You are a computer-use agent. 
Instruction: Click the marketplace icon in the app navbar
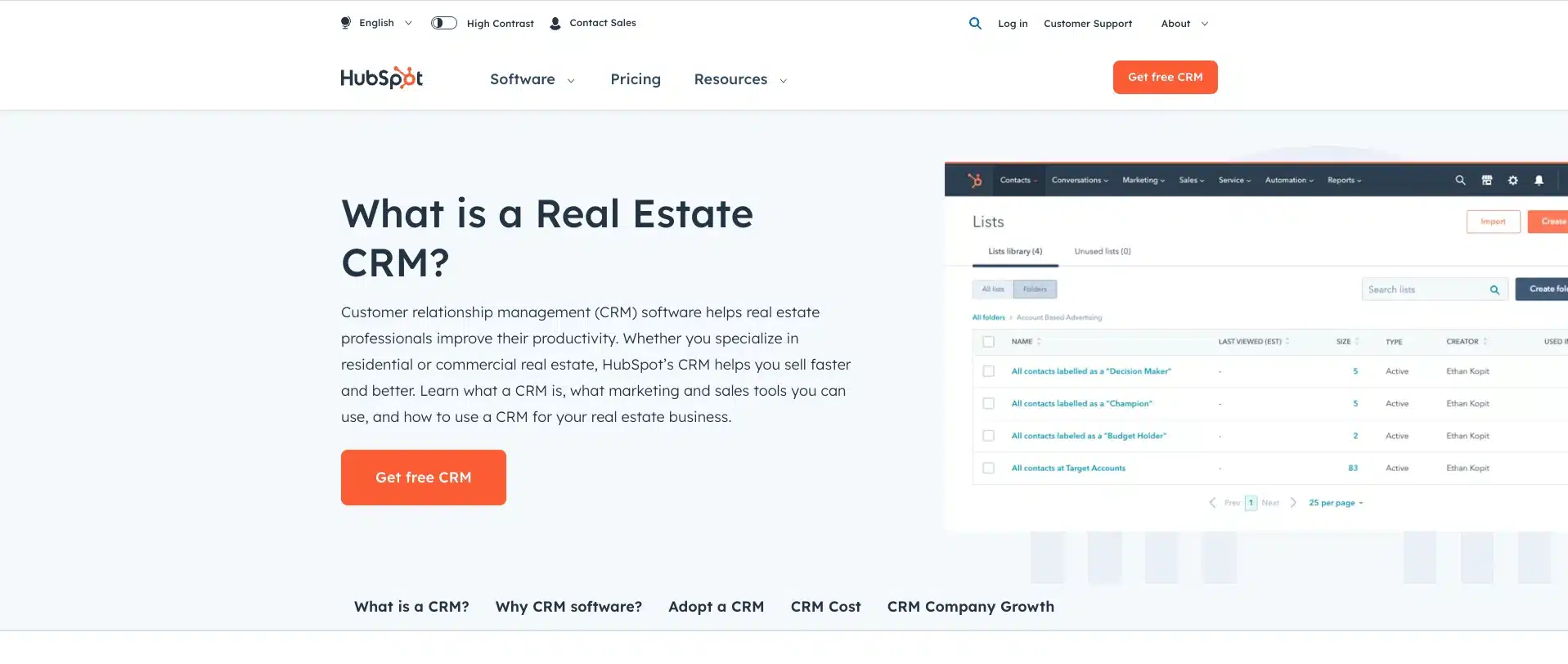(1486, 181)
